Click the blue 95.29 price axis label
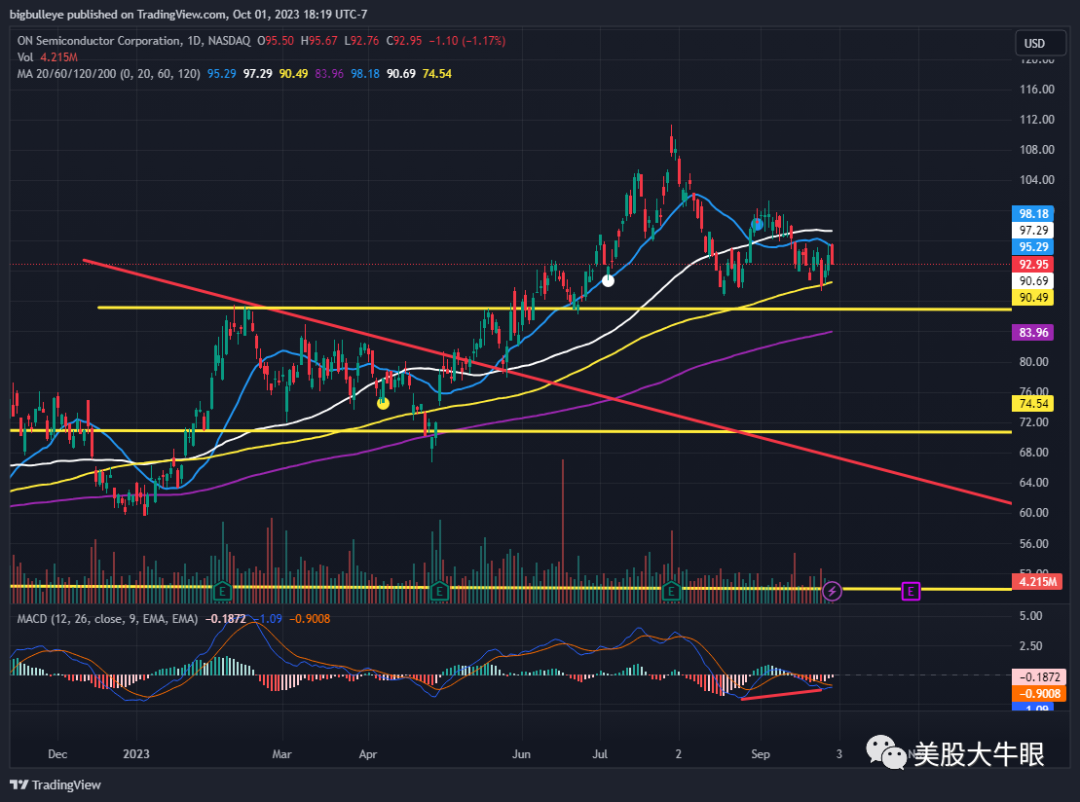 coord(1033,247)
